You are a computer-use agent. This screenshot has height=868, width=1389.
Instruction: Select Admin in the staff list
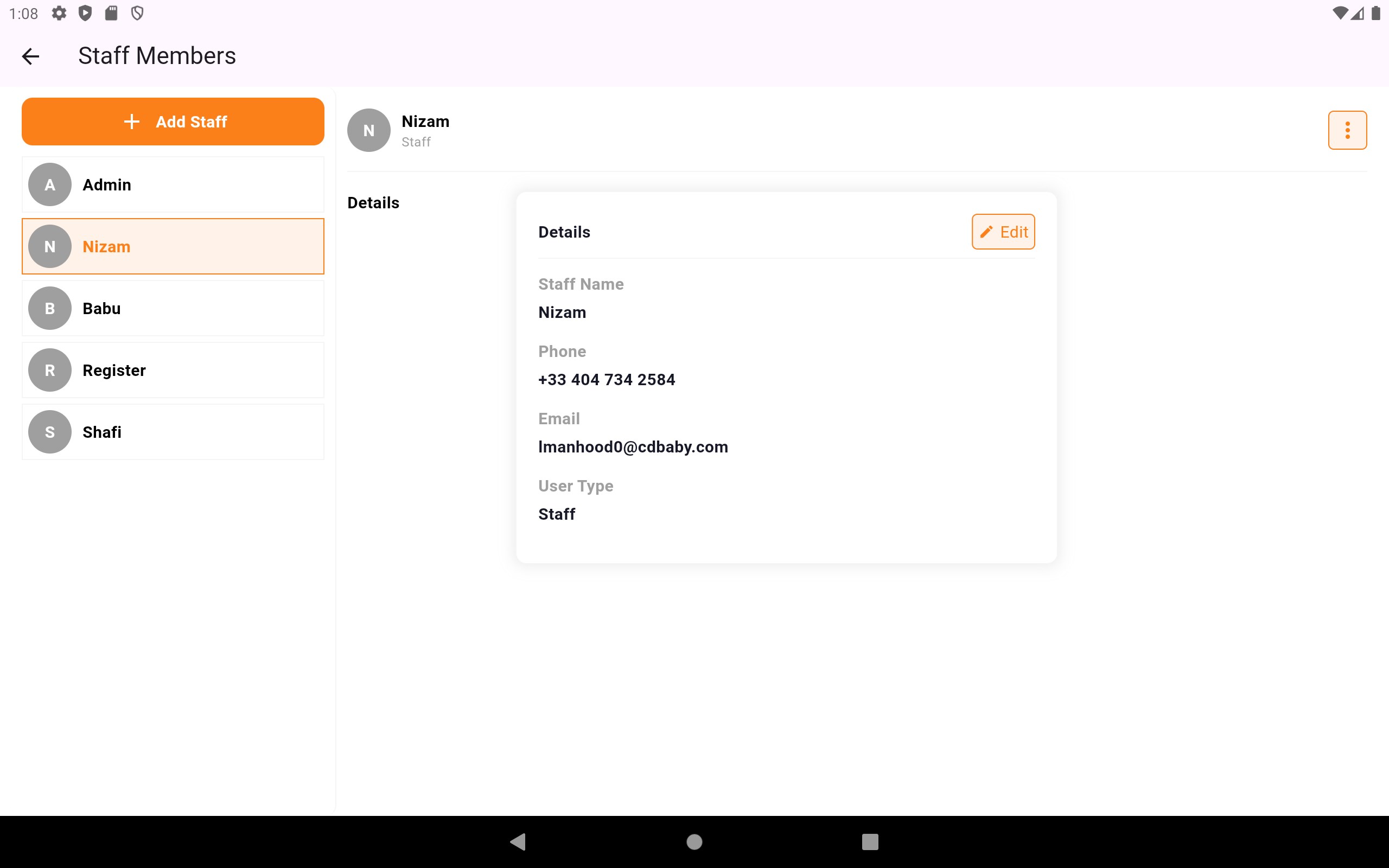173,185
